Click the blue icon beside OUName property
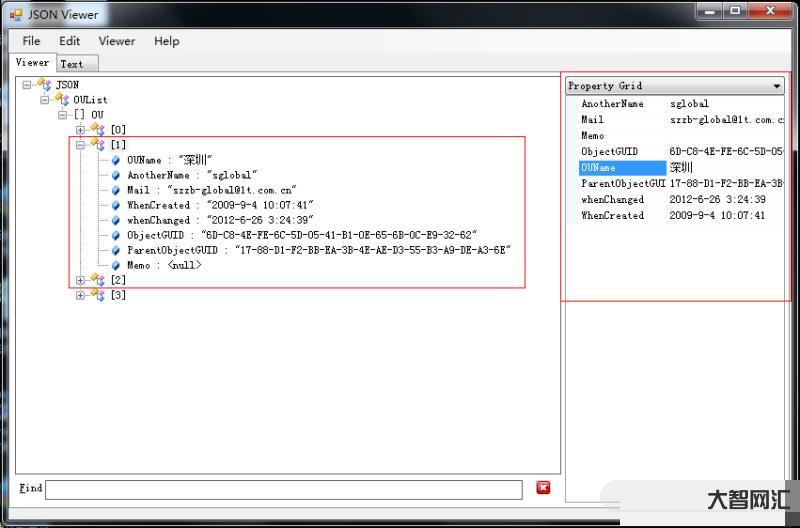The height and width of the screenshot is (528, 800). tap(116, 160)
